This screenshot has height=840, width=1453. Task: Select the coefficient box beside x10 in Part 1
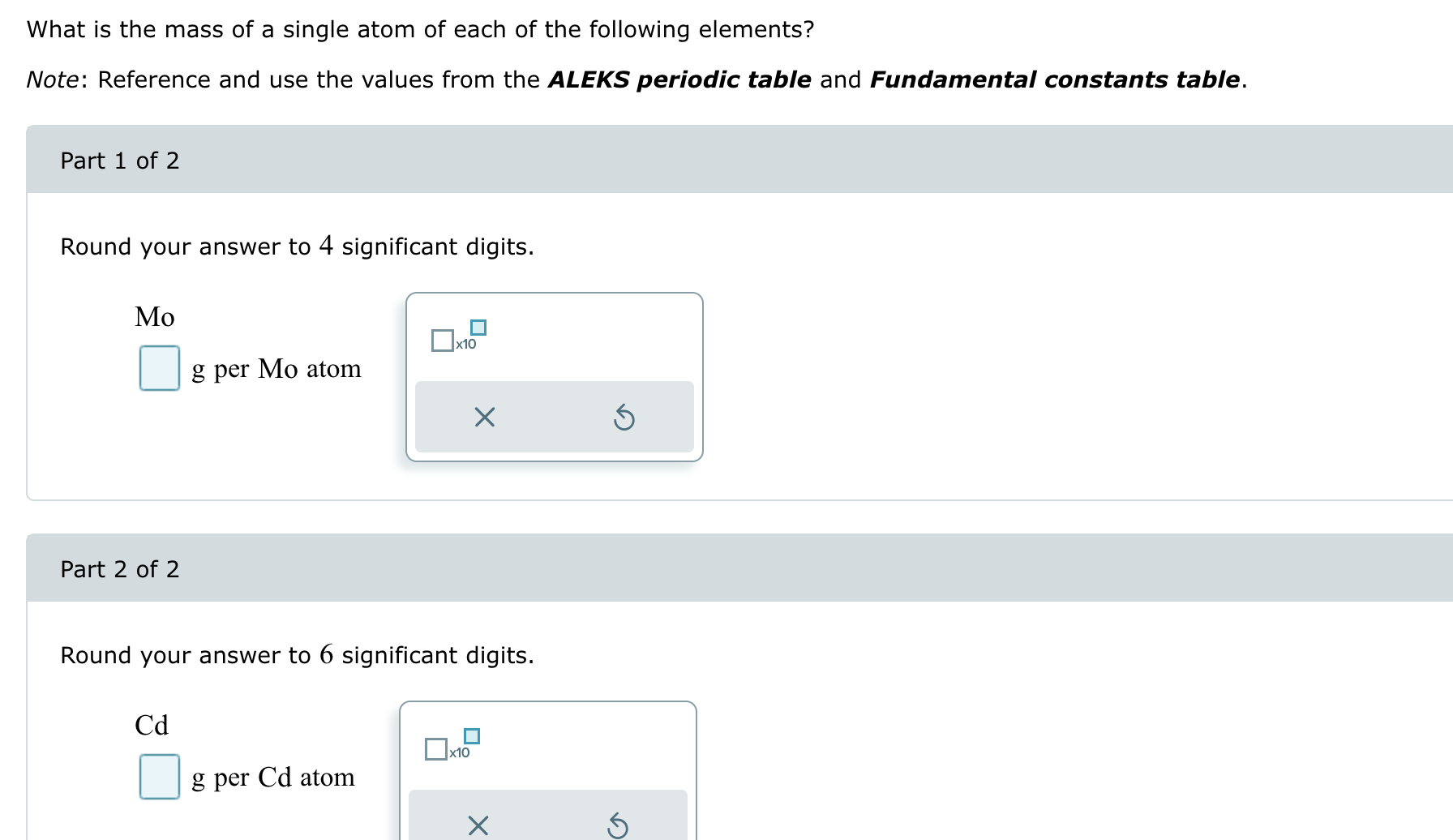click(x=442, y=341)
